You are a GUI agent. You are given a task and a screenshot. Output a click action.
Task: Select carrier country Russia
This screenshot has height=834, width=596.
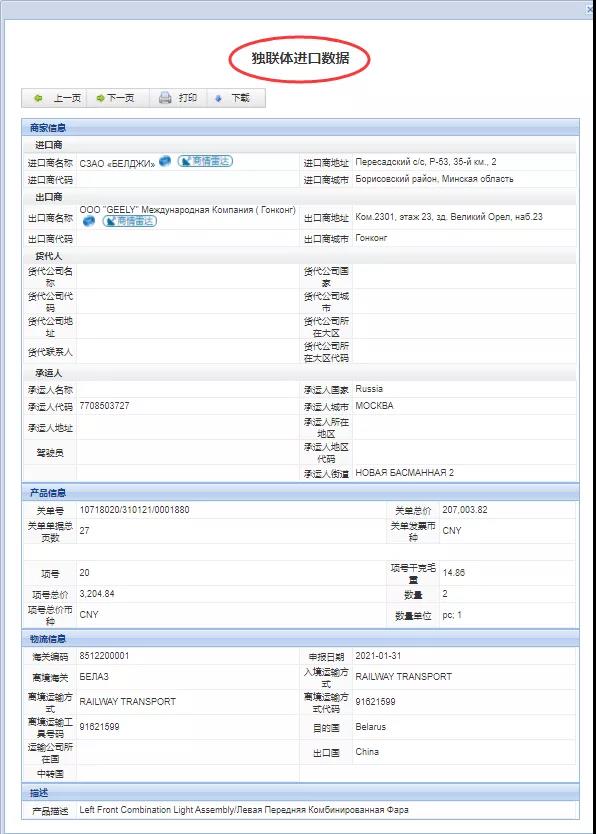(369, 389)
